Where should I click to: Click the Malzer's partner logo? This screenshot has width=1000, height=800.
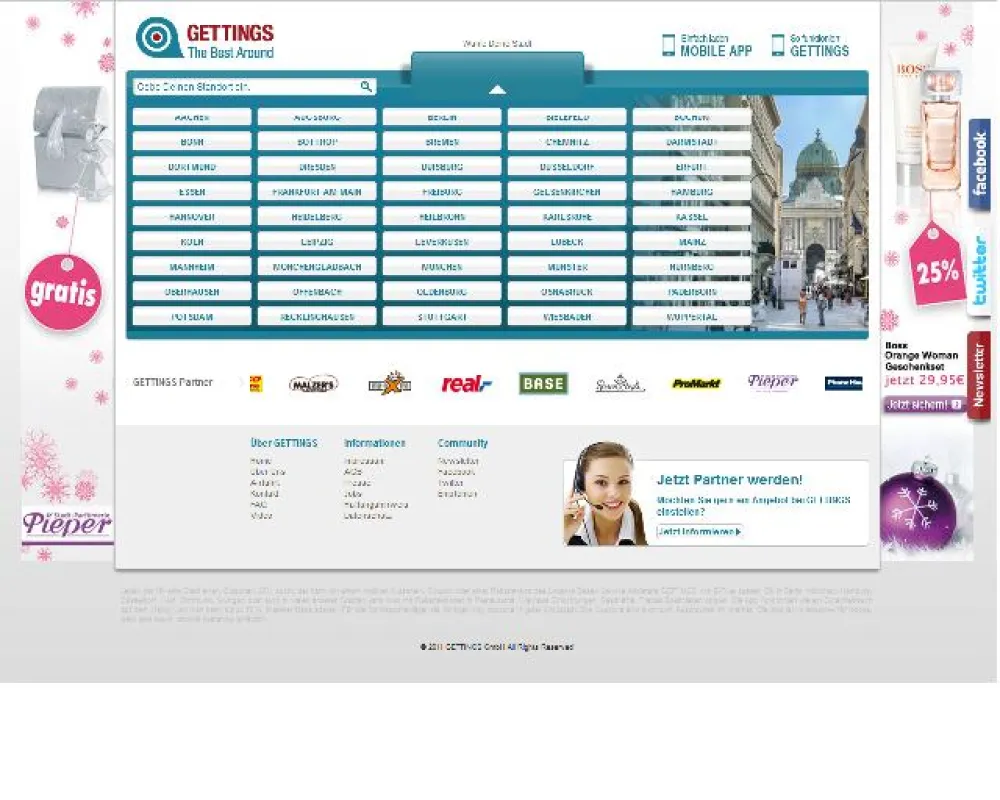313,384
